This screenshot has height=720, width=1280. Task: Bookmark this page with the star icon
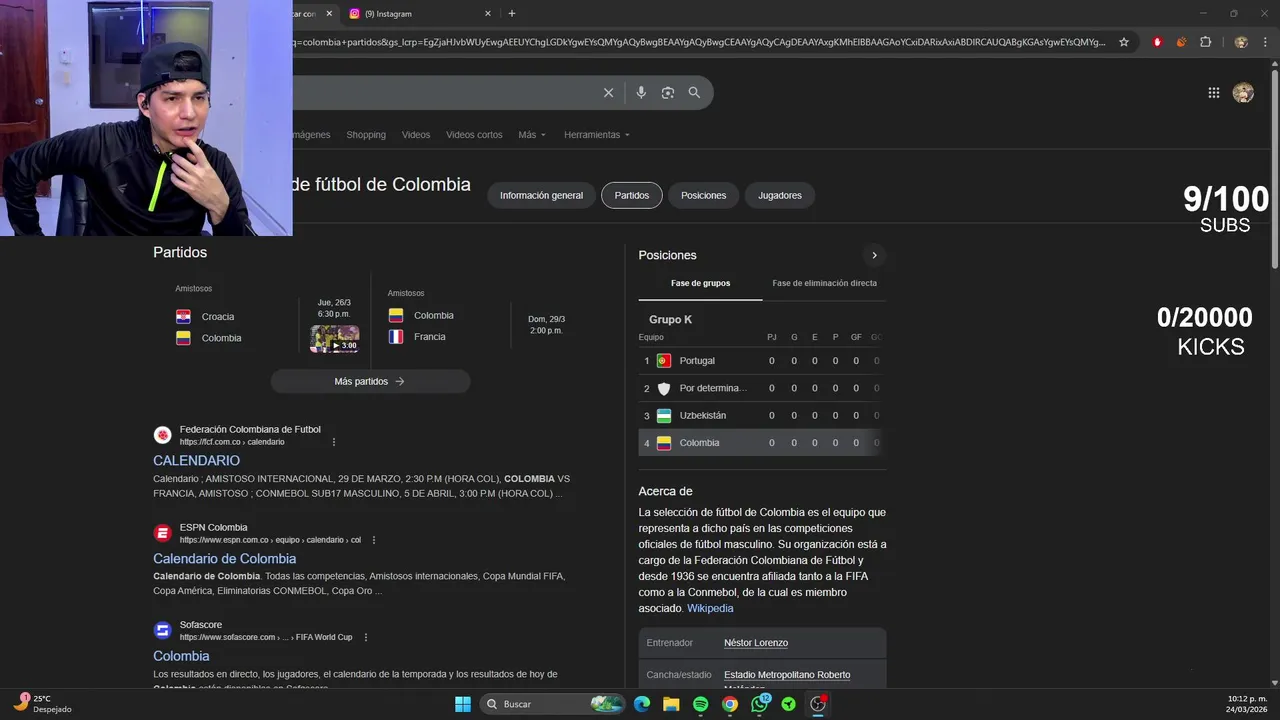[1124, 42]
